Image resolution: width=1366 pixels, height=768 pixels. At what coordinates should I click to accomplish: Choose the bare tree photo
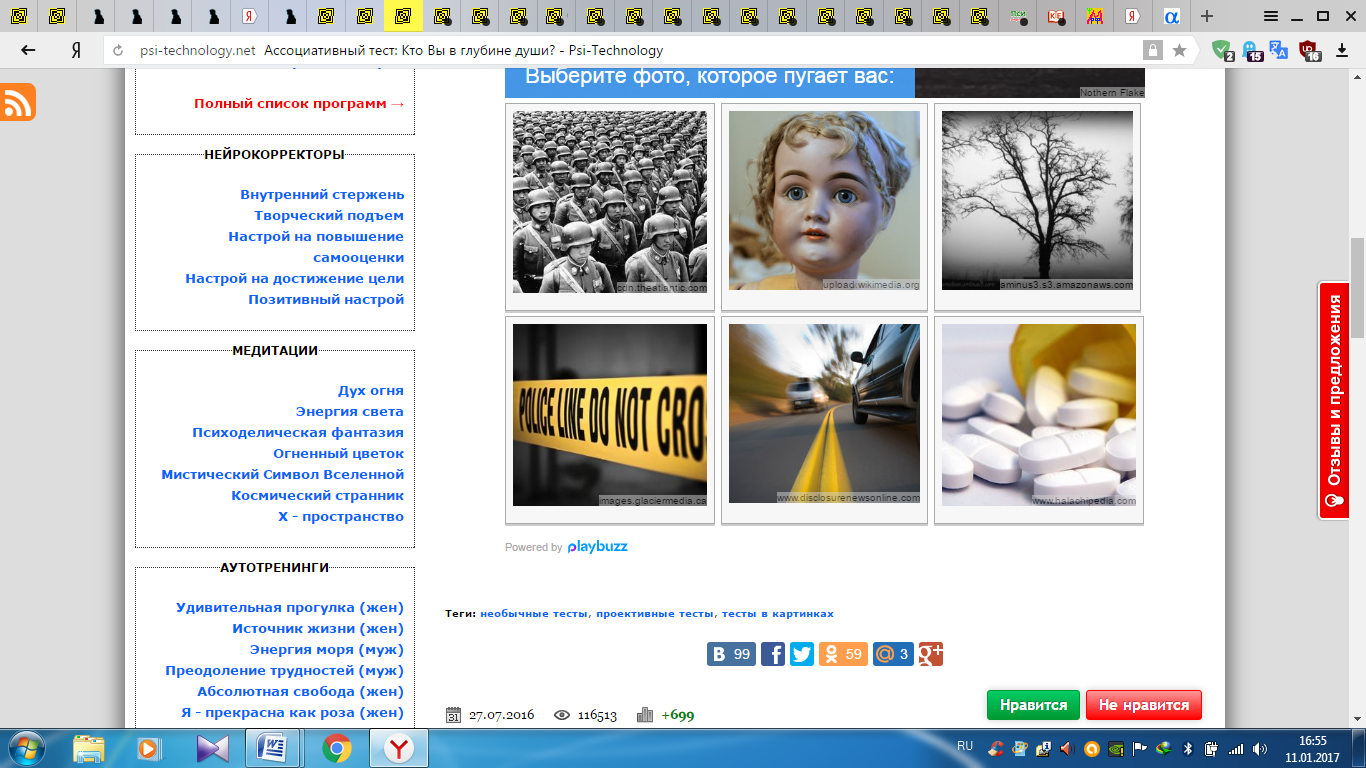pyautogui.click(x=1037, y=200)
